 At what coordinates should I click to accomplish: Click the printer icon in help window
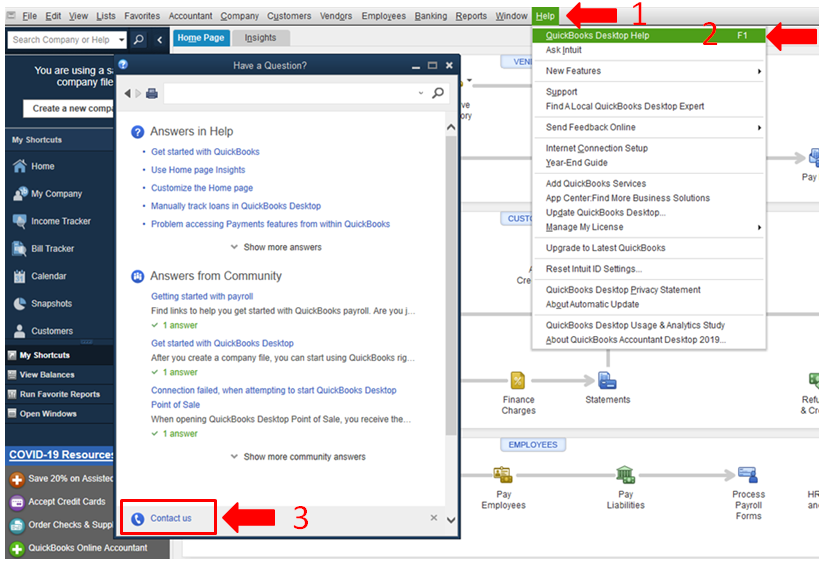tap(152, 93)
